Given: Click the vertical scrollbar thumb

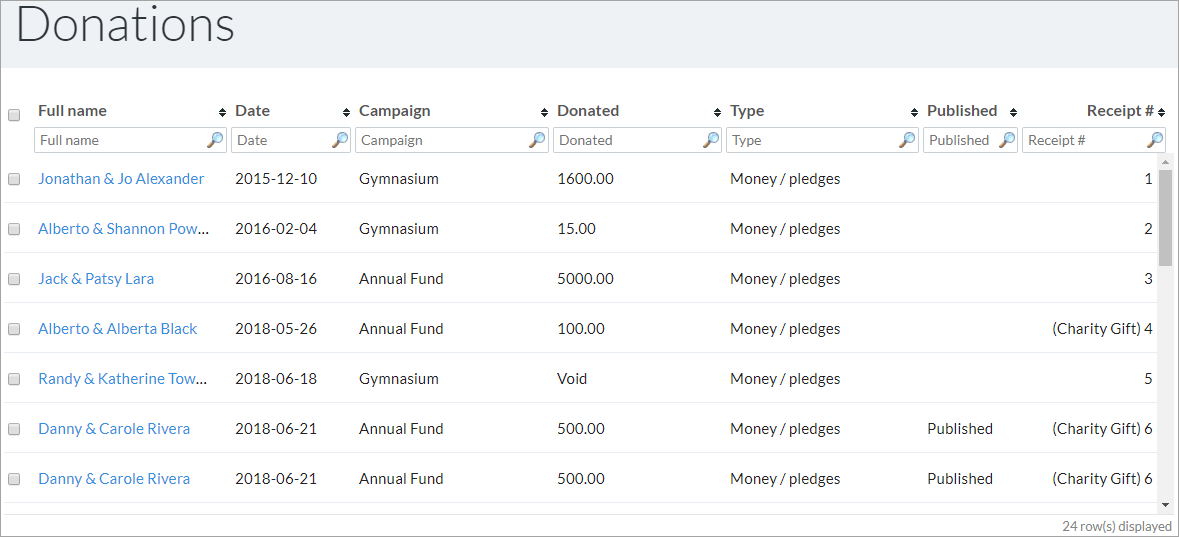Looking at the screenshot, I should pos(1165,217).
